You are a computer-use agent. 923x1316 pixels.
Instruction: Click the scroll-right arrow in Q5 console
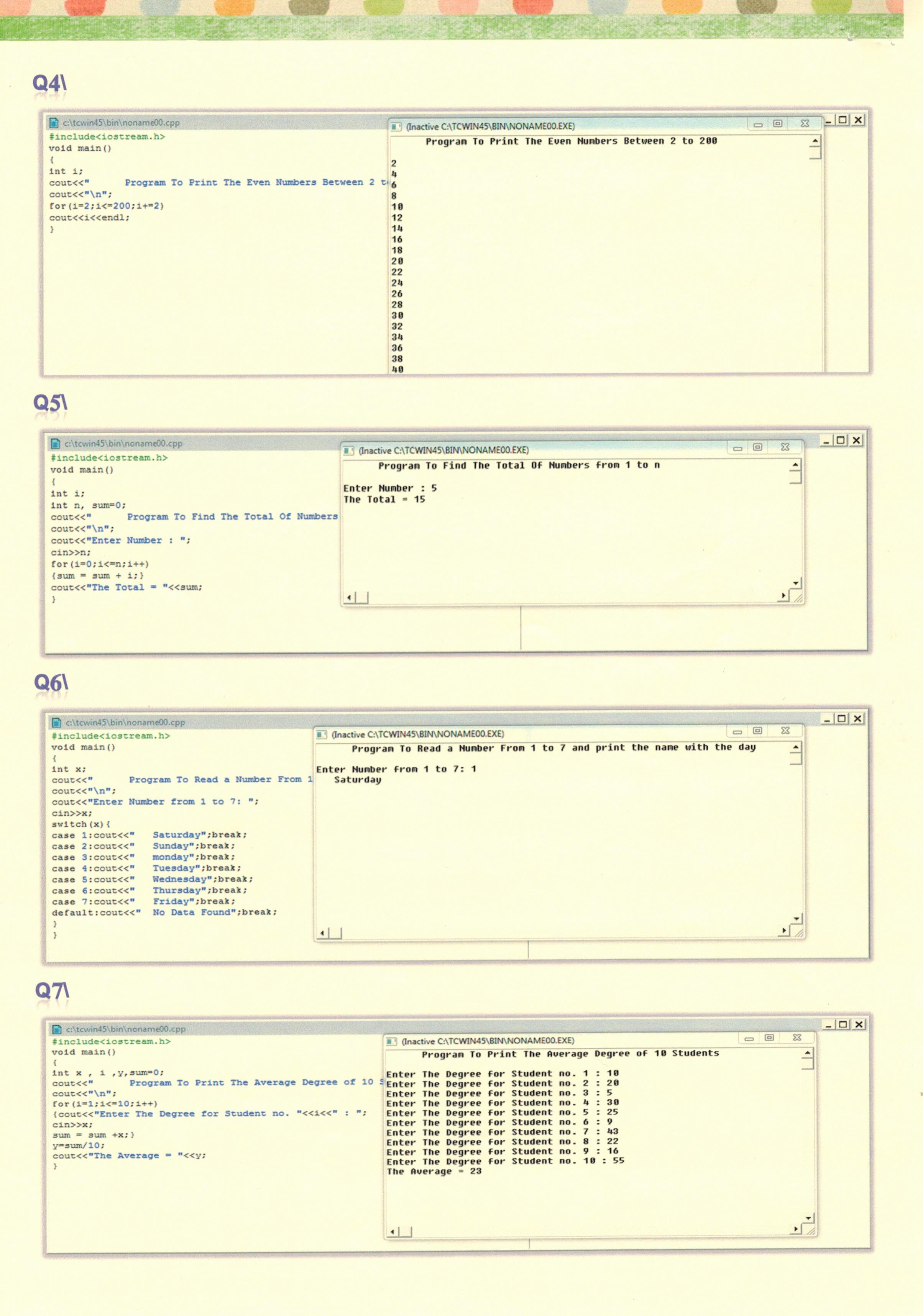pos(783,596)
